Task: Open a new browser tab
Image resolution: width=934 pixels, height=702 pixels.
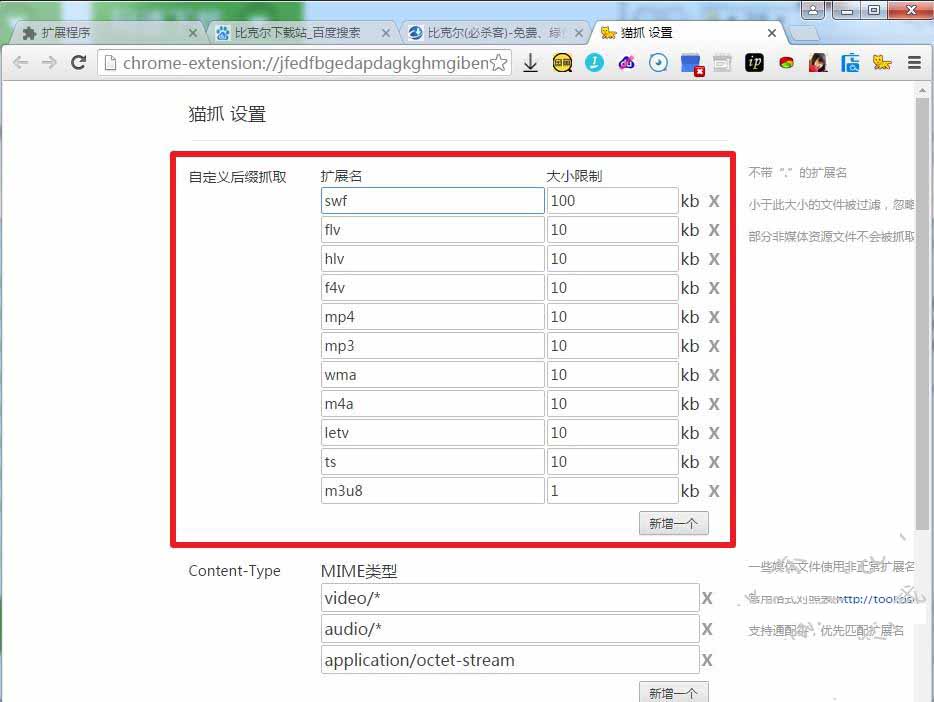Action: click(x=805, y=33)
